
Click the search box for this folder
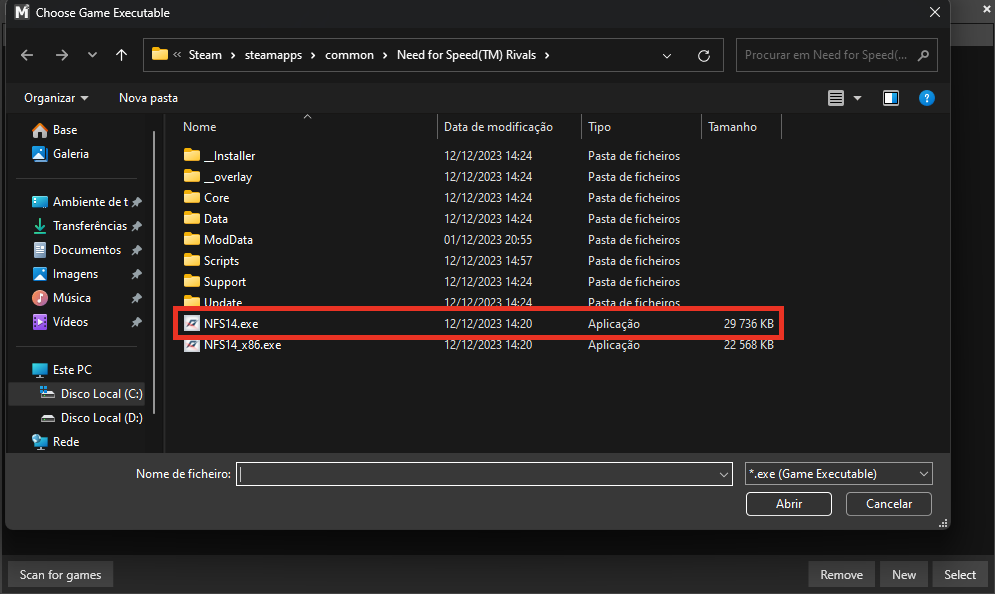pos(836,55)
